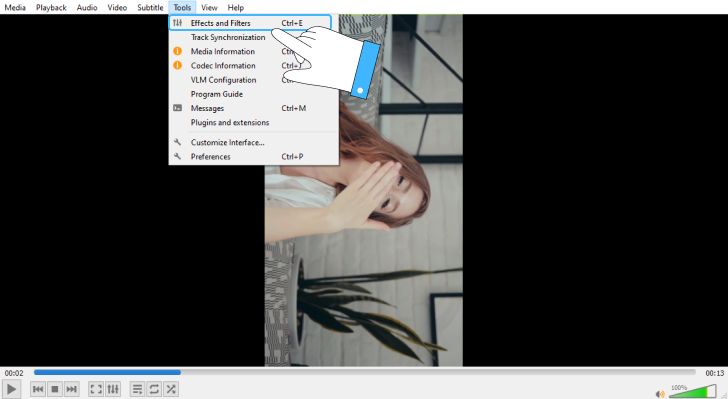Choose Customize Interface...

click(x=254, y=143)
